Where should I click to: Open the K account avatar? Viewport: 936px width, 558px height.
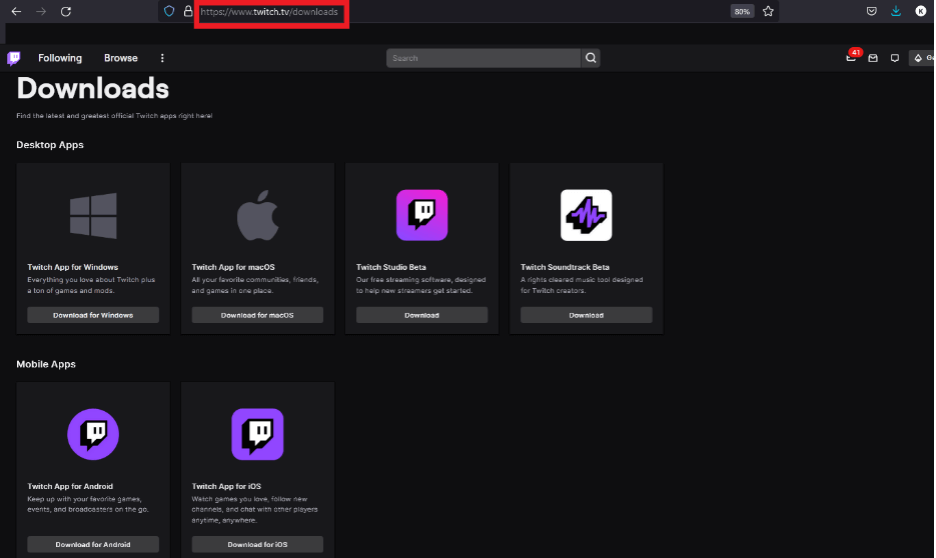[920, 11]
